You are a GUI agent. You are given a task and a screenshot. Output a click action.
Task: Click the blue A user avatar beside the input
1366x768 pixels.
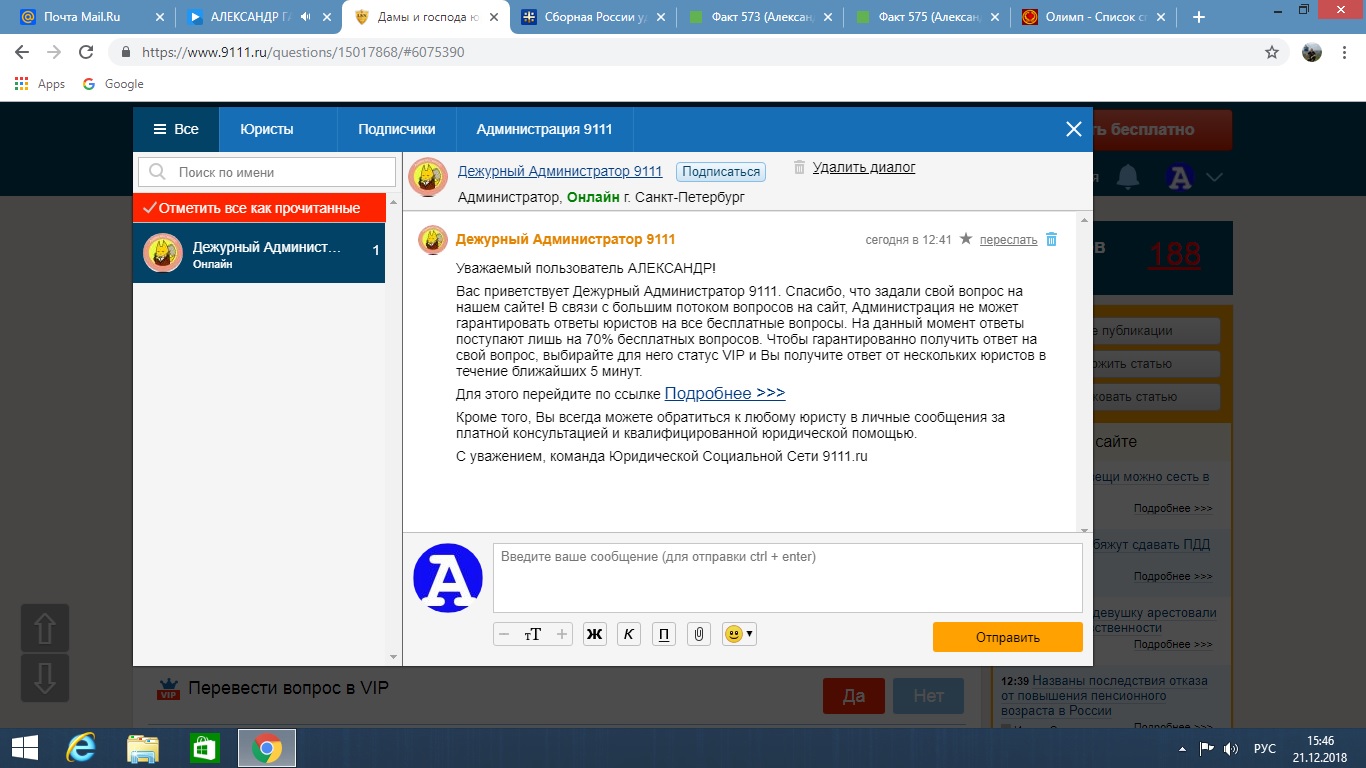(x=448, y=578)
